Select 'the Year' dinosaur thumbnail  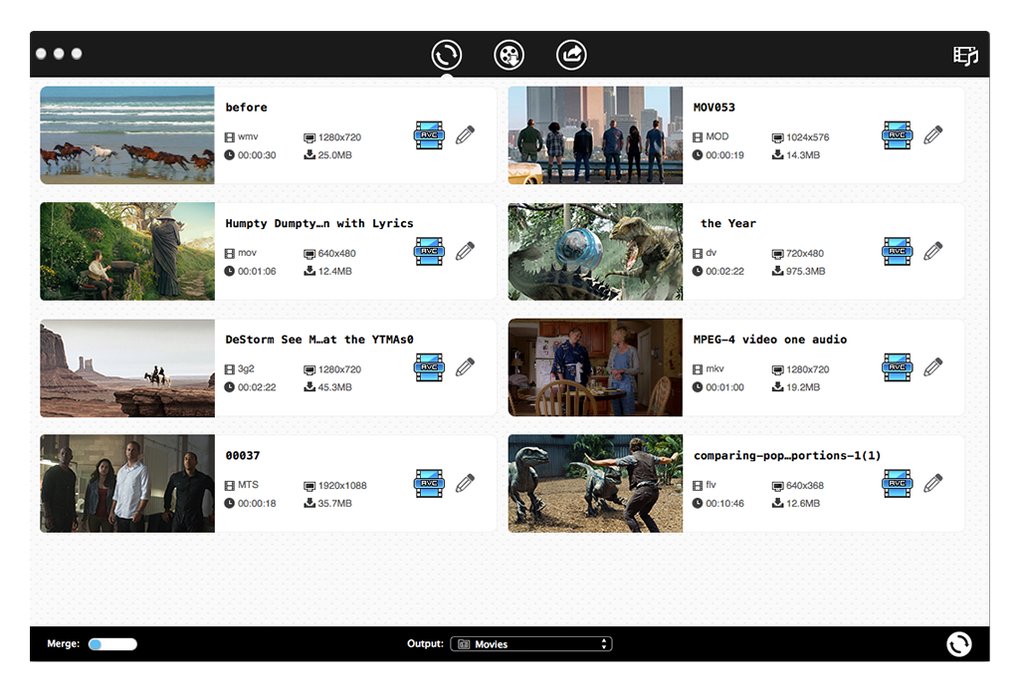pos(595,251)
